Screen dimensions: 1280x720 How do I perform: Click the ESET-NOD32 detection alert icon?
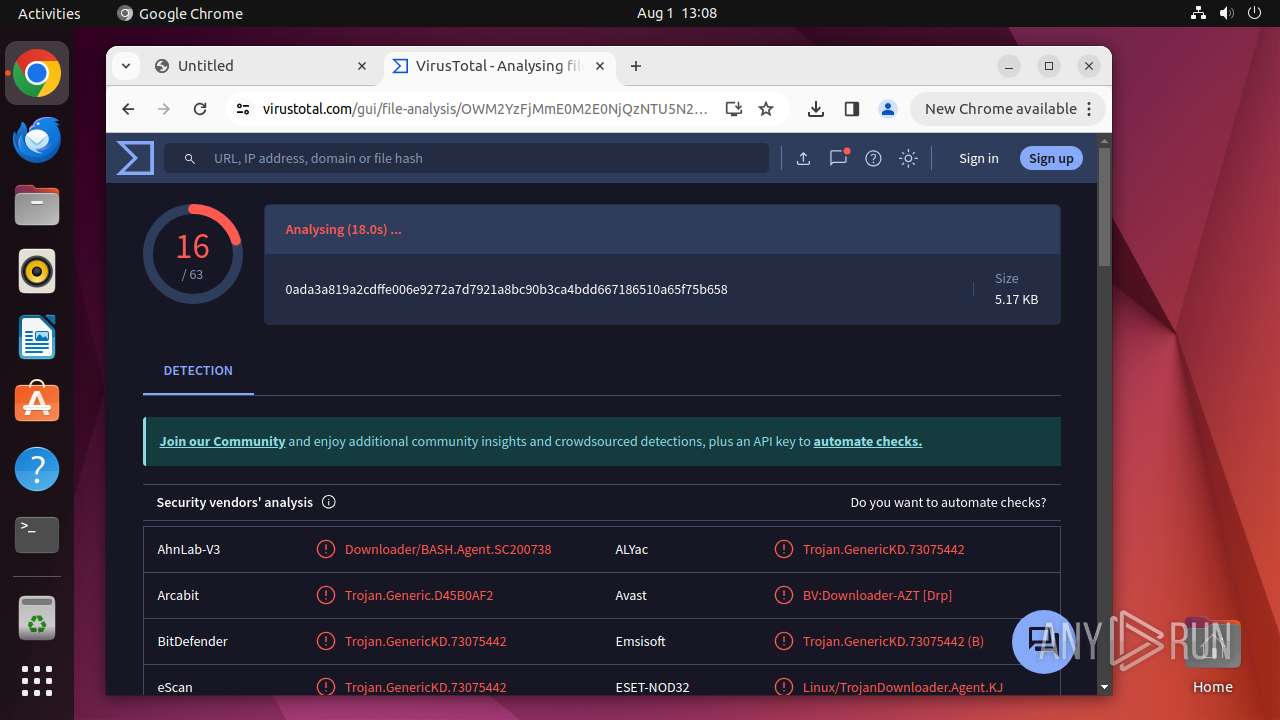pos(784,687)
